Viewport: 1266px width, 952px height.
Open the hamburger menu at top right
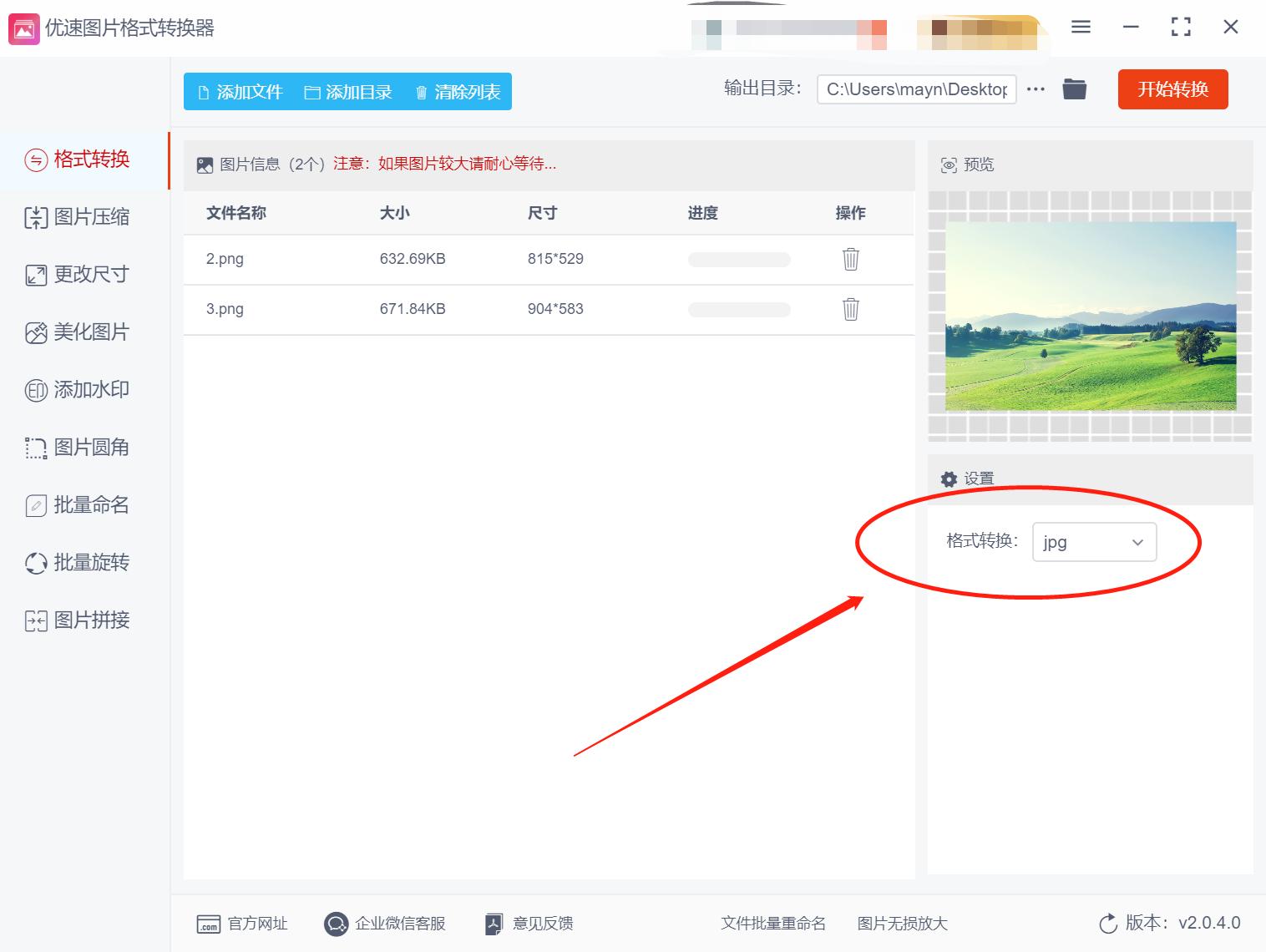coord(1080,27)
